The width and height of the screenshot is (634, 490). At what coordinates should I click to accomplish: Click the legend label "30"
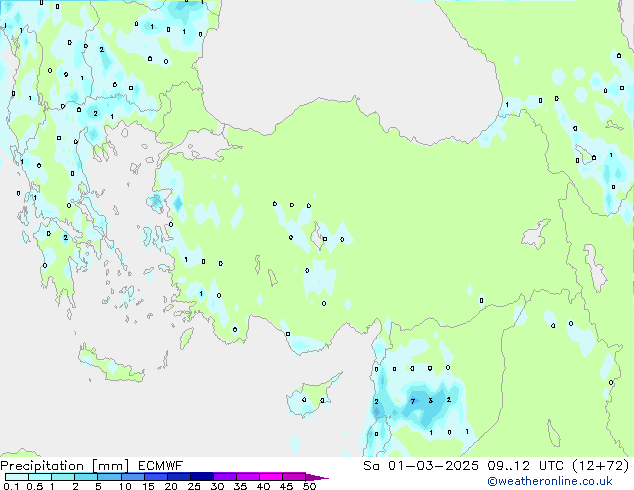(217, 486)
